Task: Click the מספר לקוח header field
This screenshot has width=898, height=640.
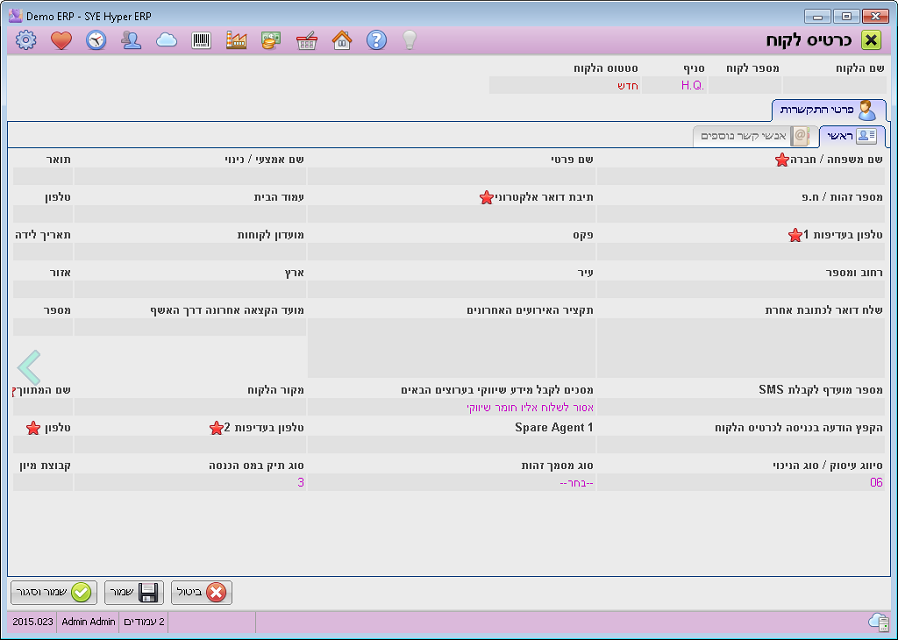Action: [x=745, y=85]
